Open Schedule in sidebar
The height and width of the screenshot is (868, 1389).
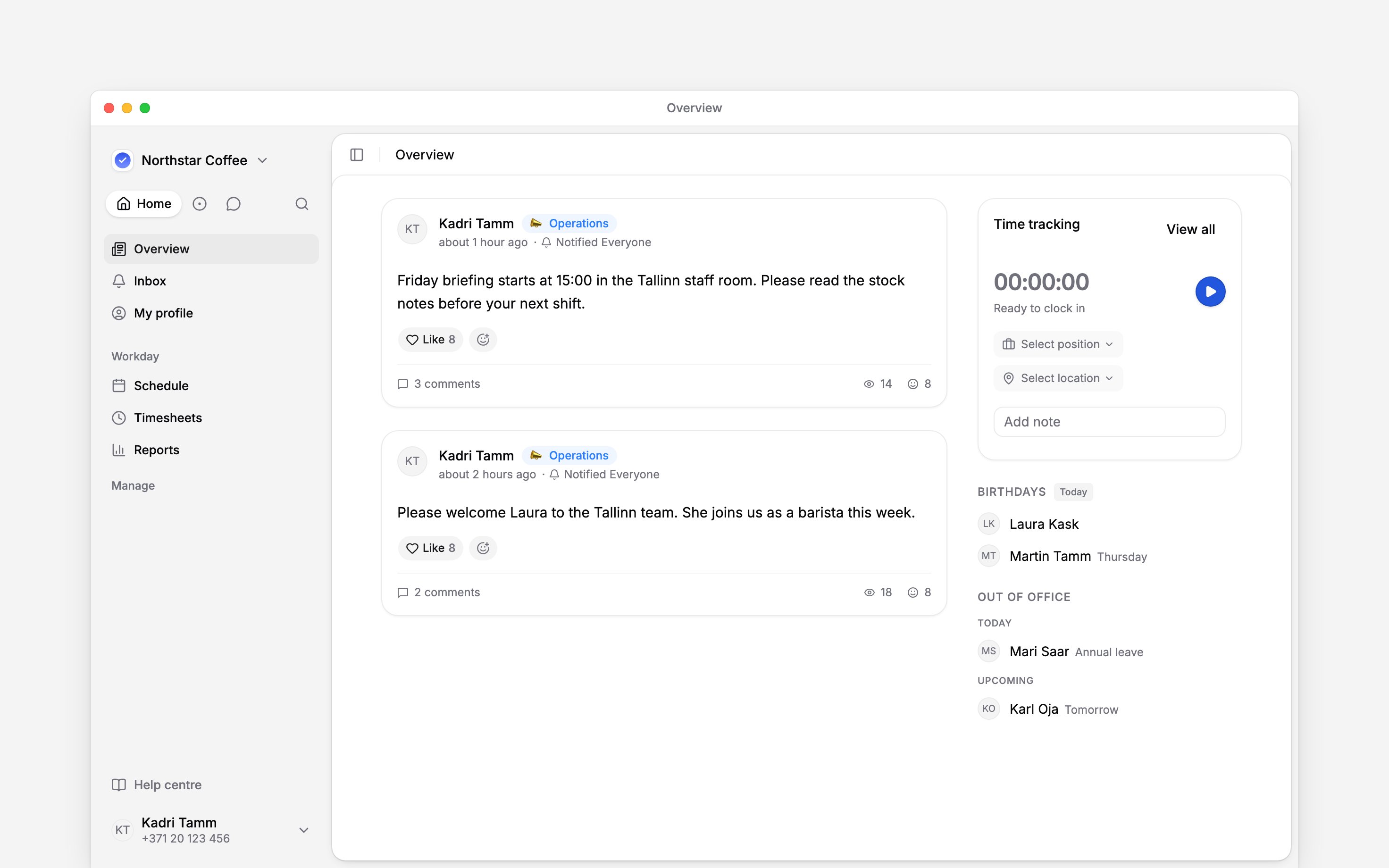(211, 386)
